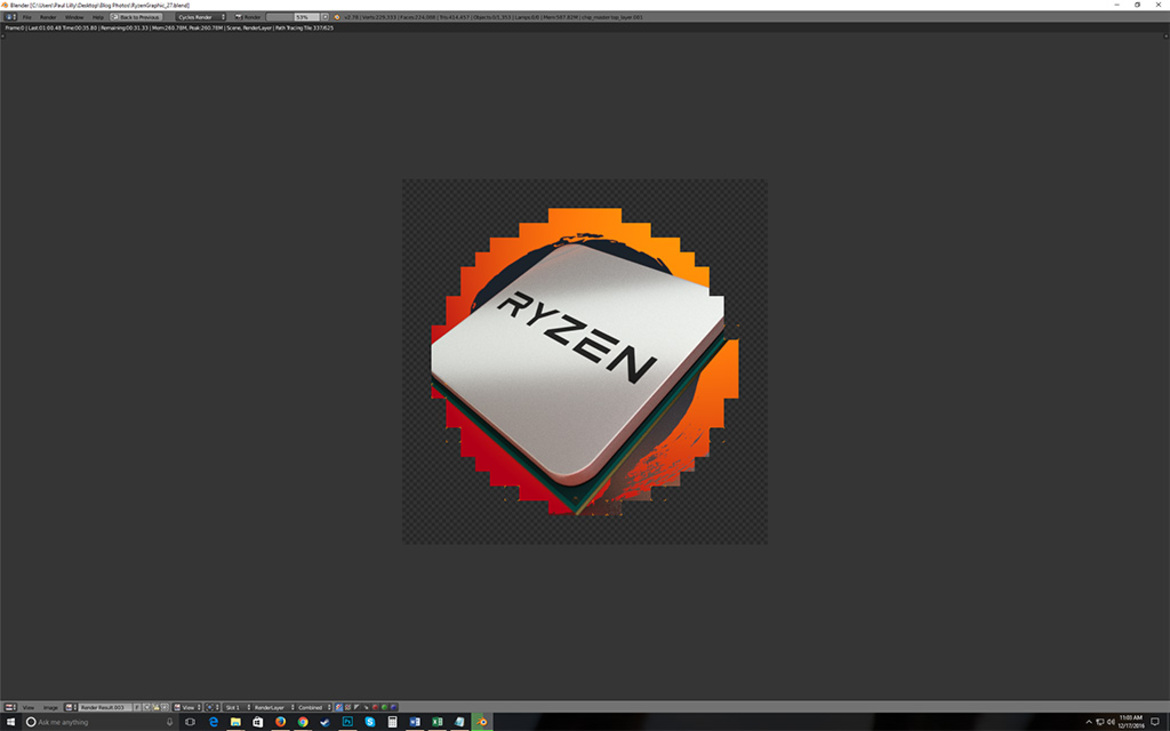Open the RenderLayer dropdown

274,707
